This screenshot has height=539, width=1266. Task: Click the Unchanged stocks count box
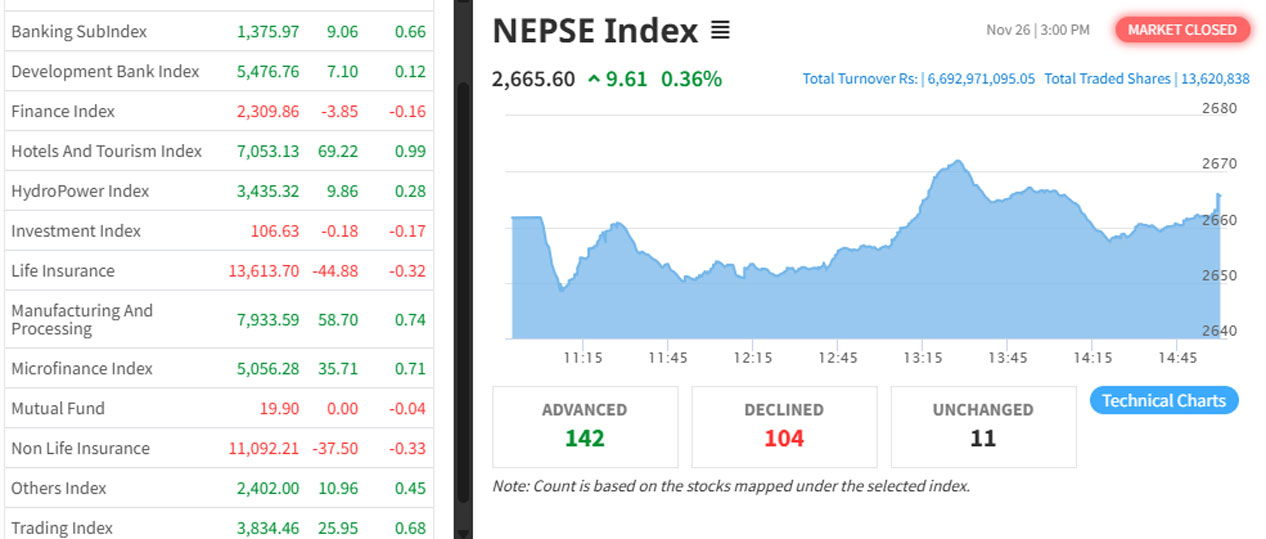coord(982,426)
